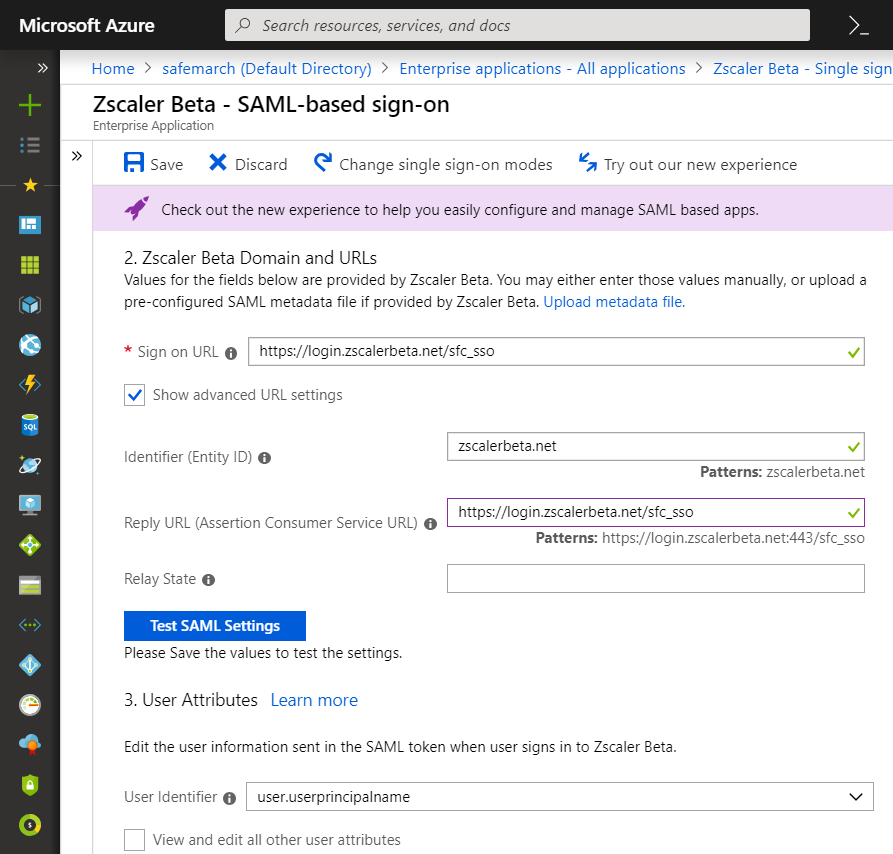
Task: Check View and edit all other user attributes
Action: click(134, 840)
